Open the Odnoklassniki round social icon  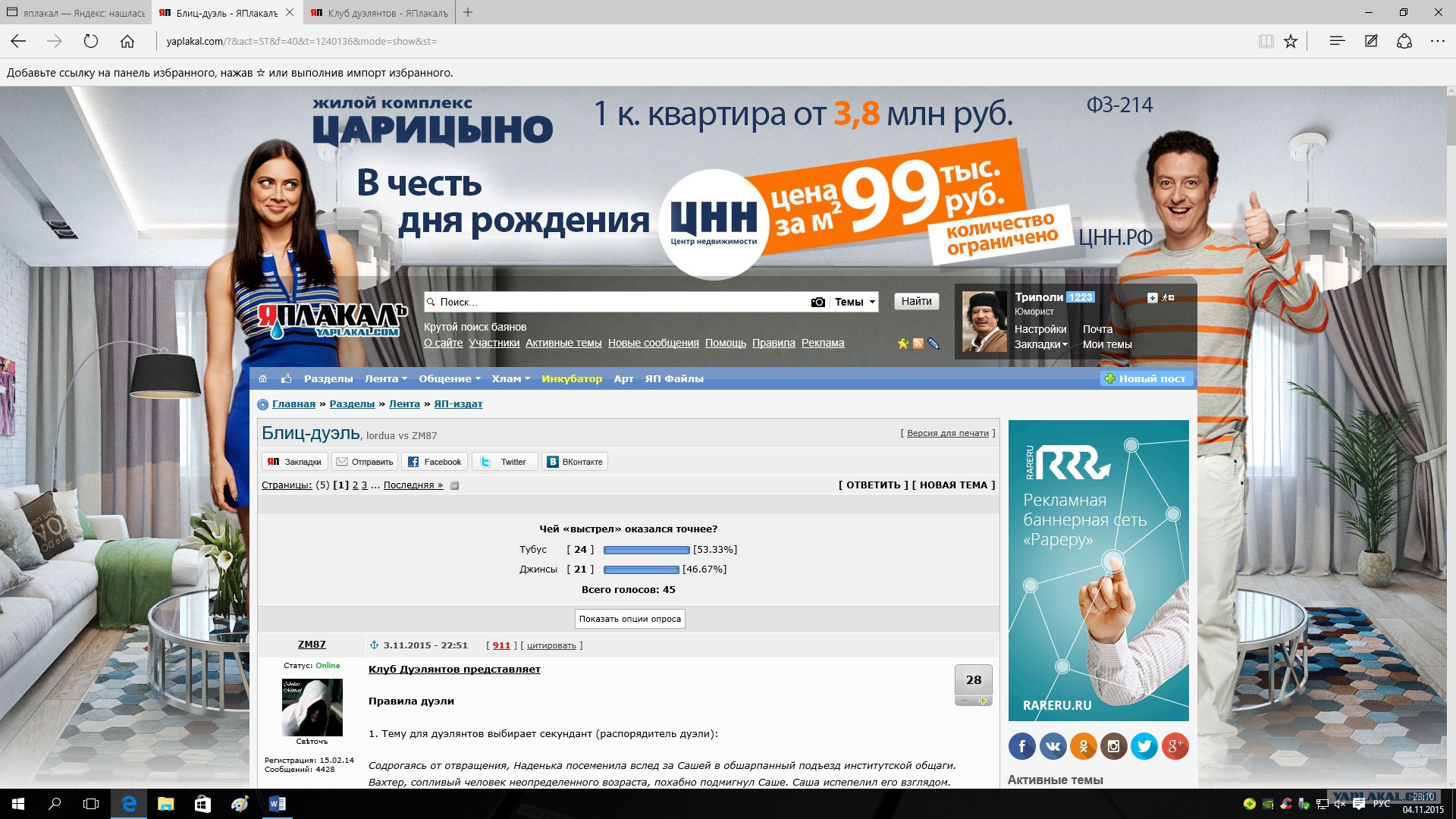click(x=1083, y=746)
